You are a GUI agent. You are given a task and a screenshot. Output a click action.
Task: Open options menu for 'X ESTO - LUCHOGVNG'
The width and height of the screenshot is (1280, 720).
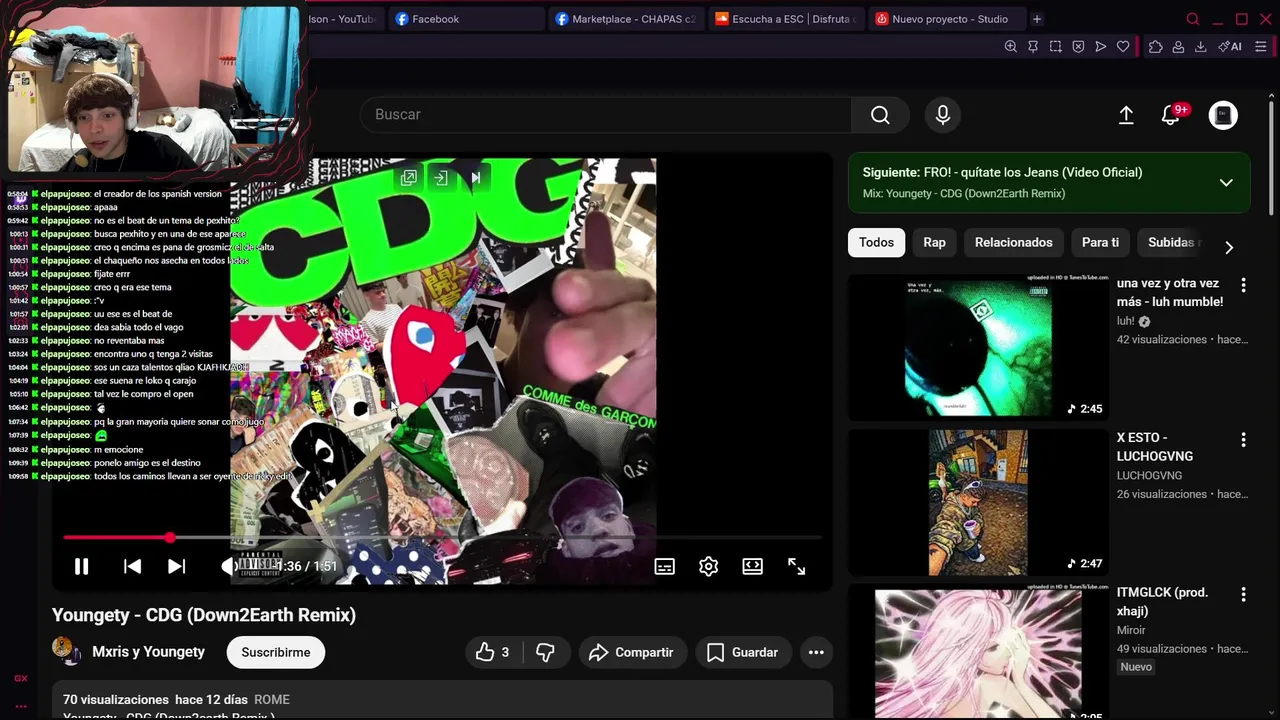1243,440
